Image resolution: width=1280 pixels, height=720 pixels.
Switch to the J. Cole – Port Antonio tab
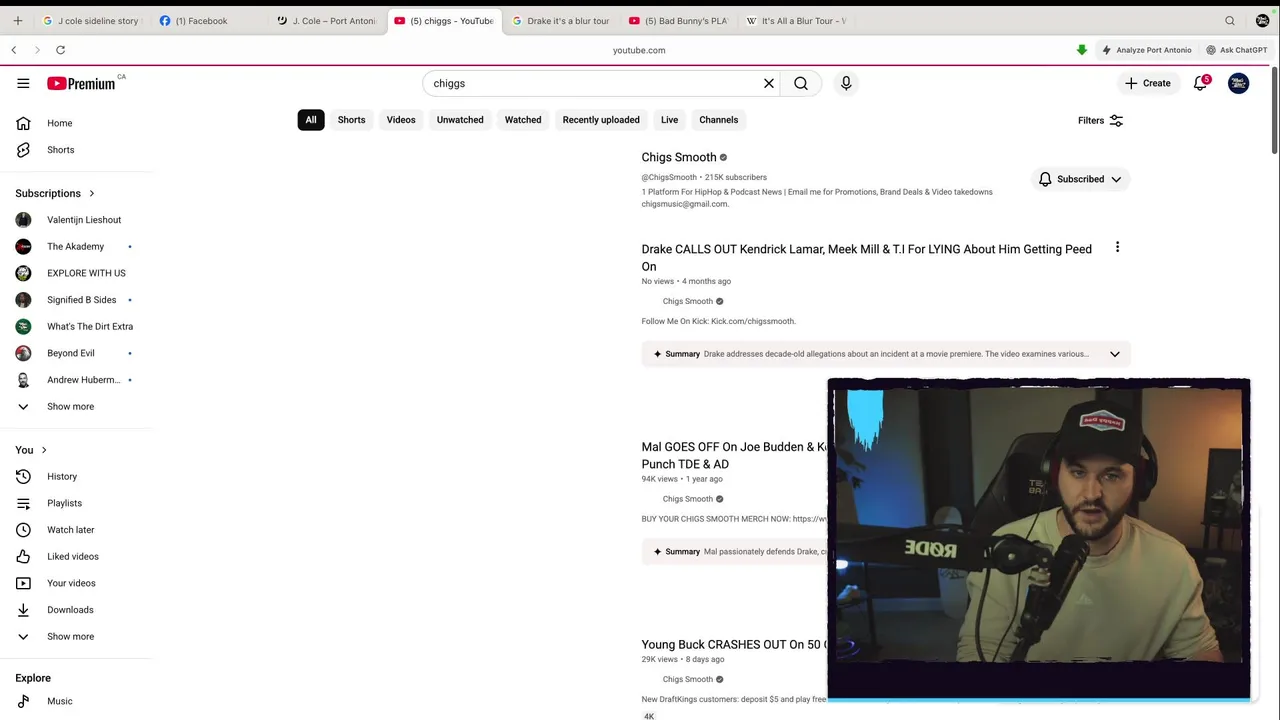click(326, 20)
